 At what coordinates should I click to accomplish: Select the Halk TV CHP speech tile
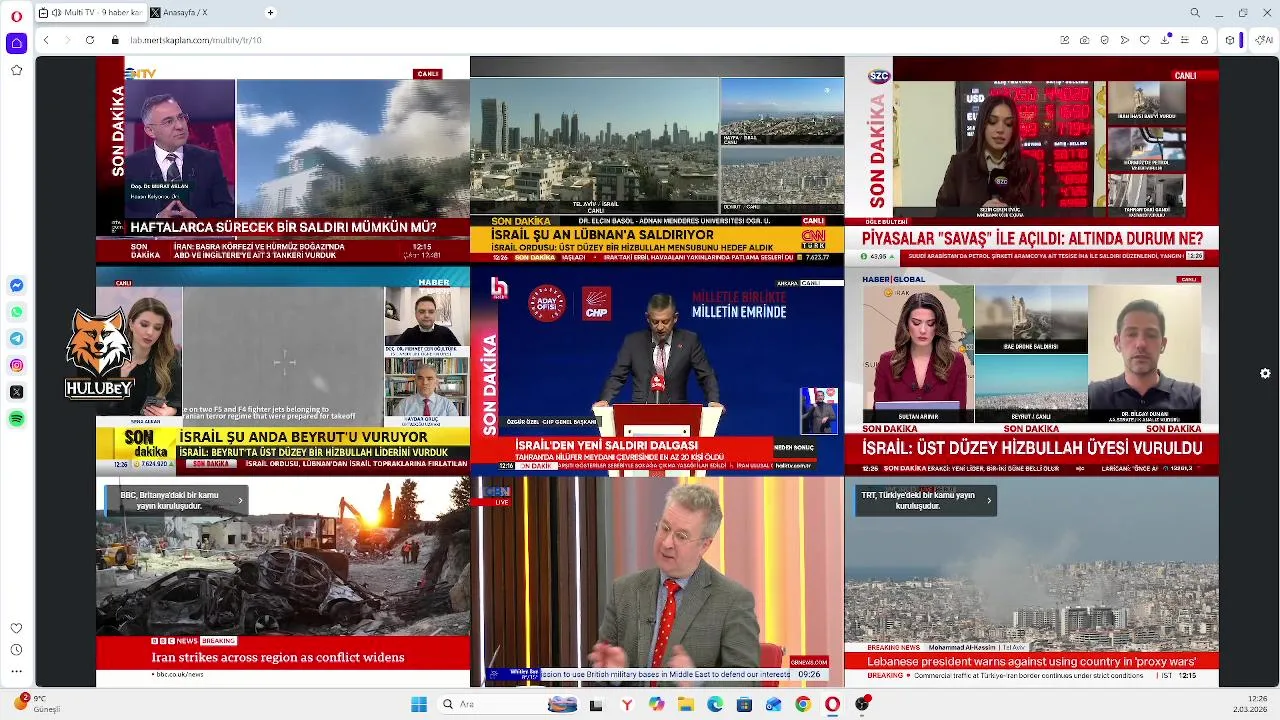[657, 370]
